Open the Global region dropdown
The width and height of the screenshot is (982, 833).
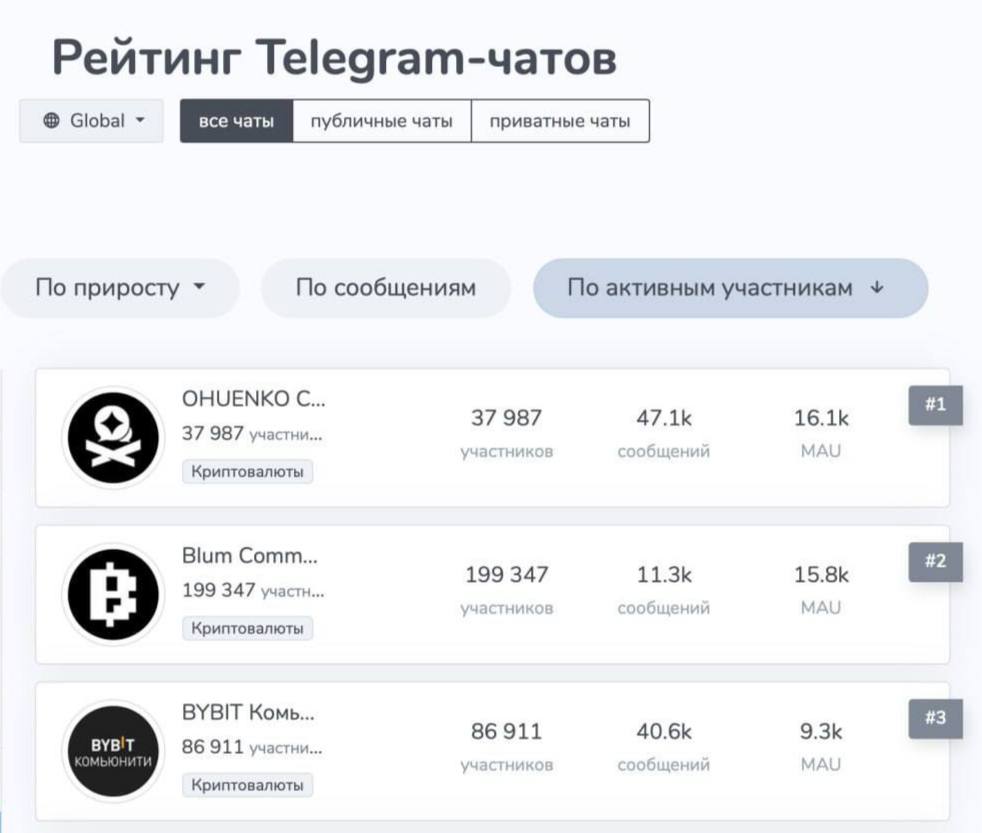(x=92, y=121)
